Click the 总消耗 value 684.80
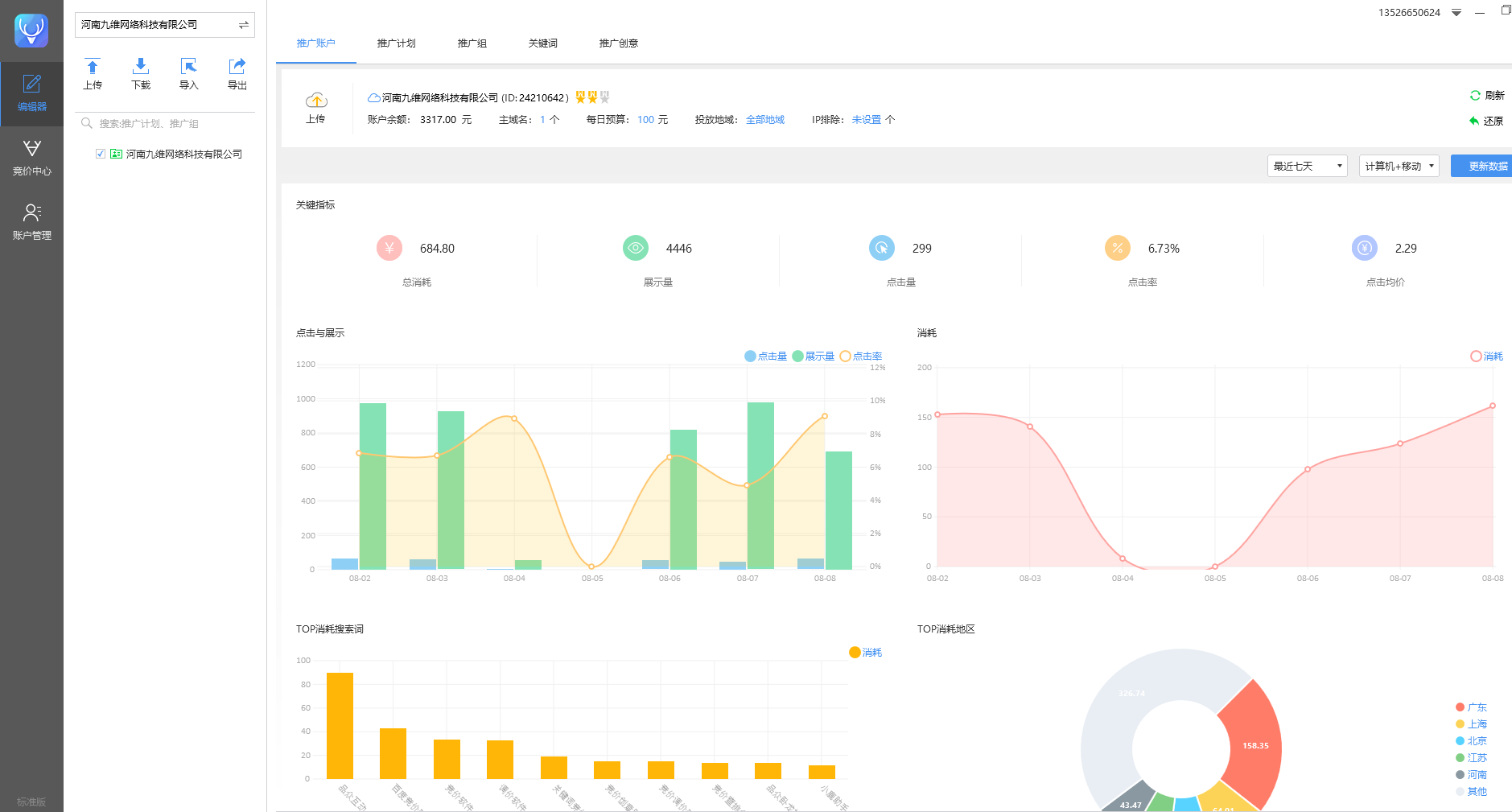 (x=437, y=249)
